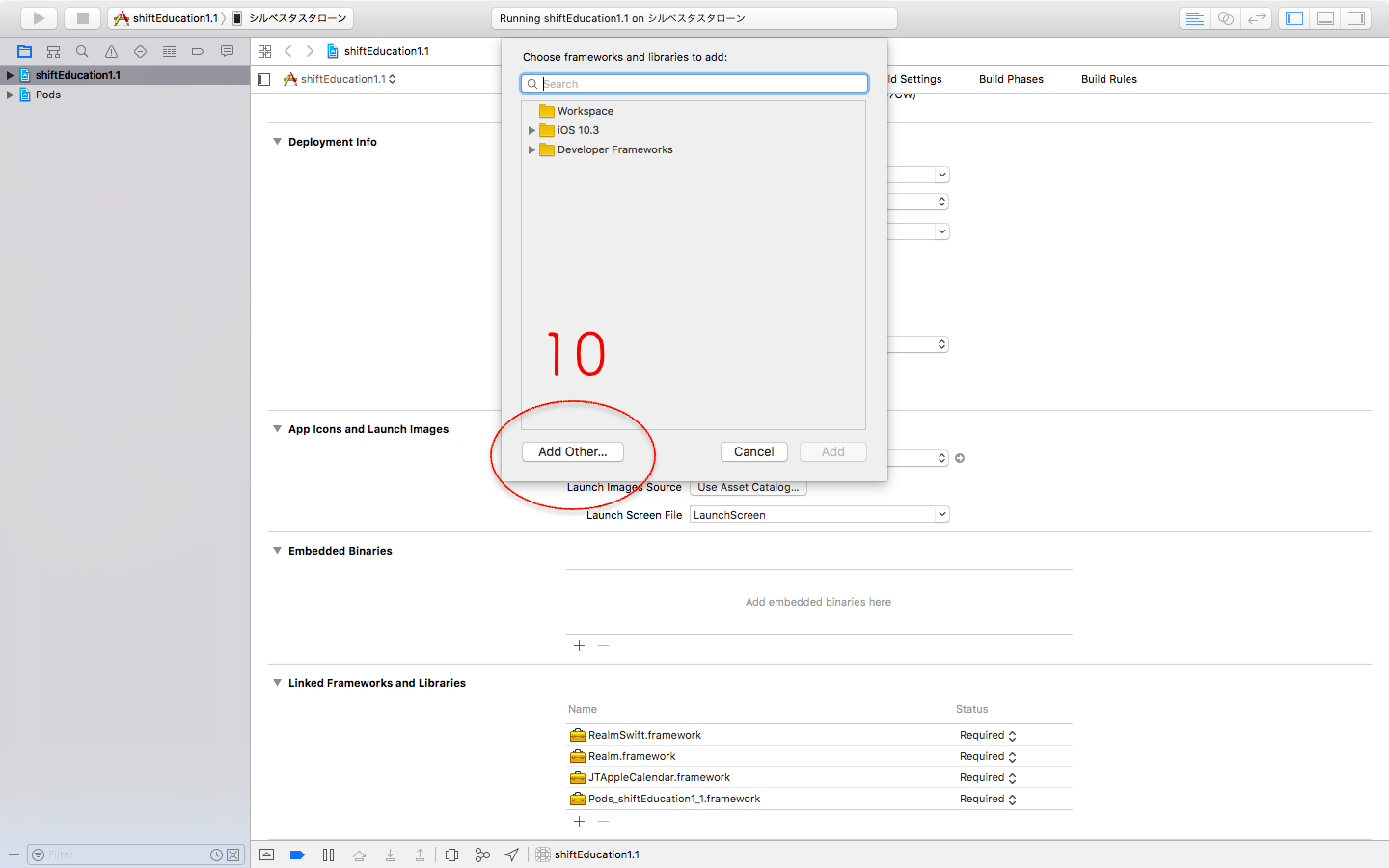Cancel the framework chooser dialog
The image size is (1389, 868).
[753, 451]
